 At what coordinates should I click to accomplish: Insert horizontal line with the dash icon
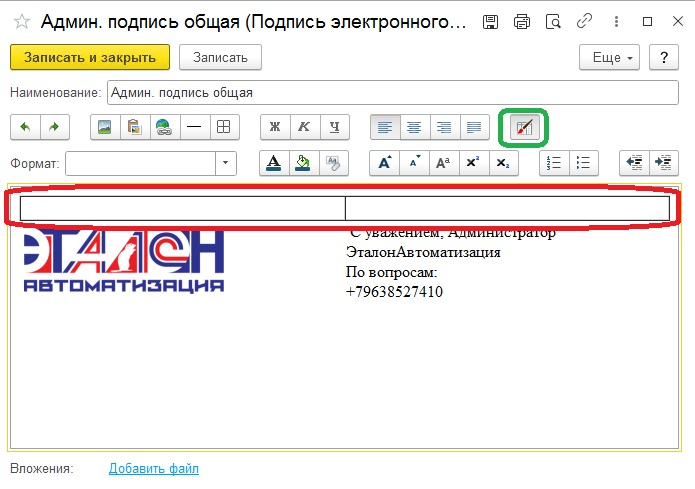click(194, 127)
